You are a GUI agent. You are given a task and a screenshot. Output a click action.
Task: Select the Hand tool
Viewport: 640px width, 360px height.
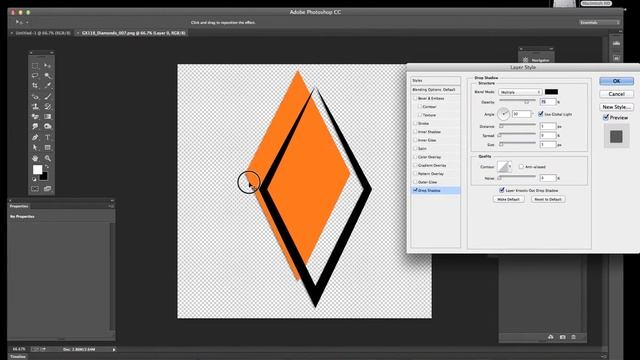click(x=35, y=158)
